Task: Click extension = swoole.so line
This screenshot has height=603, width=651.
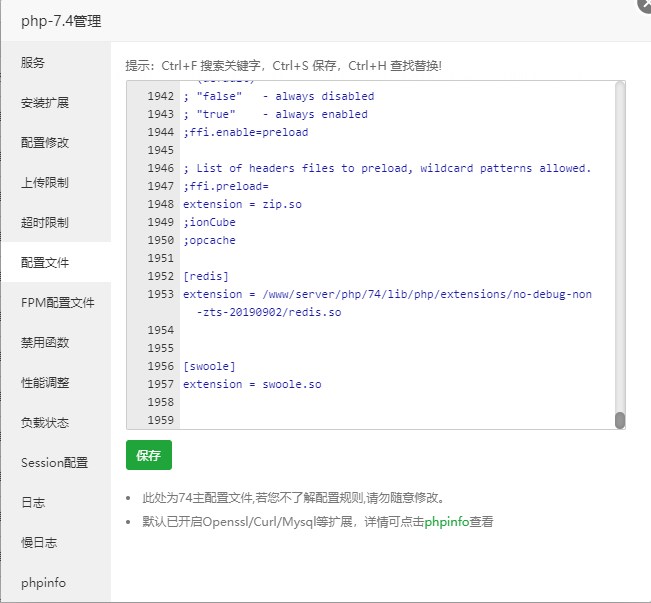Action: coord(252,384)
